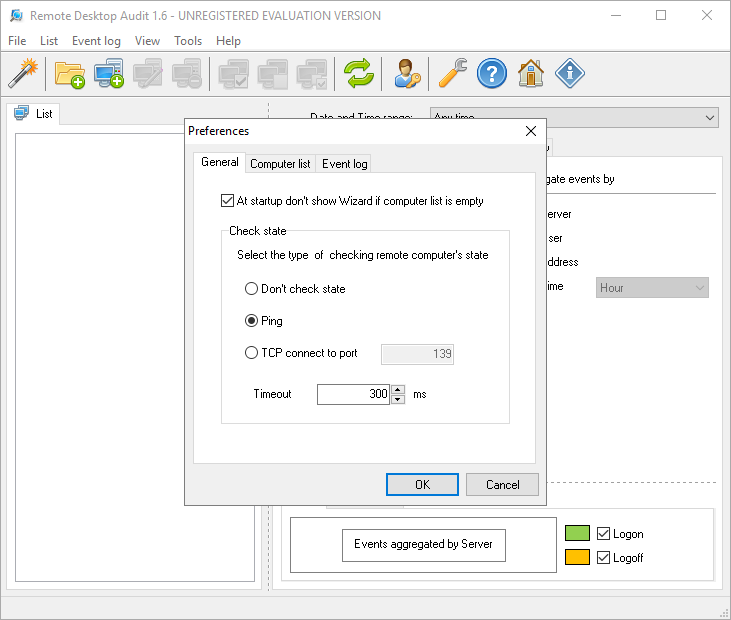Select the List tab in main window

34,114
